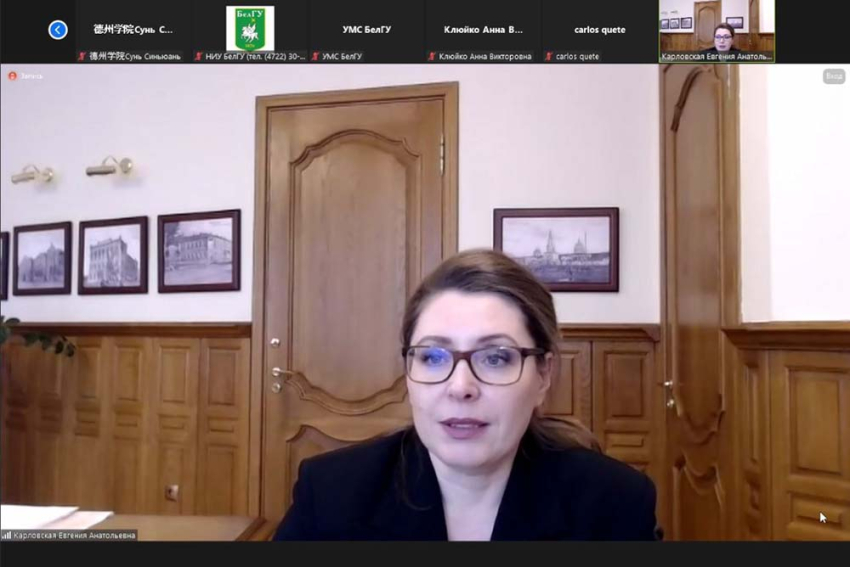
Task: Select the 德州学院 participant tile
Action: (x=133, y=29)
